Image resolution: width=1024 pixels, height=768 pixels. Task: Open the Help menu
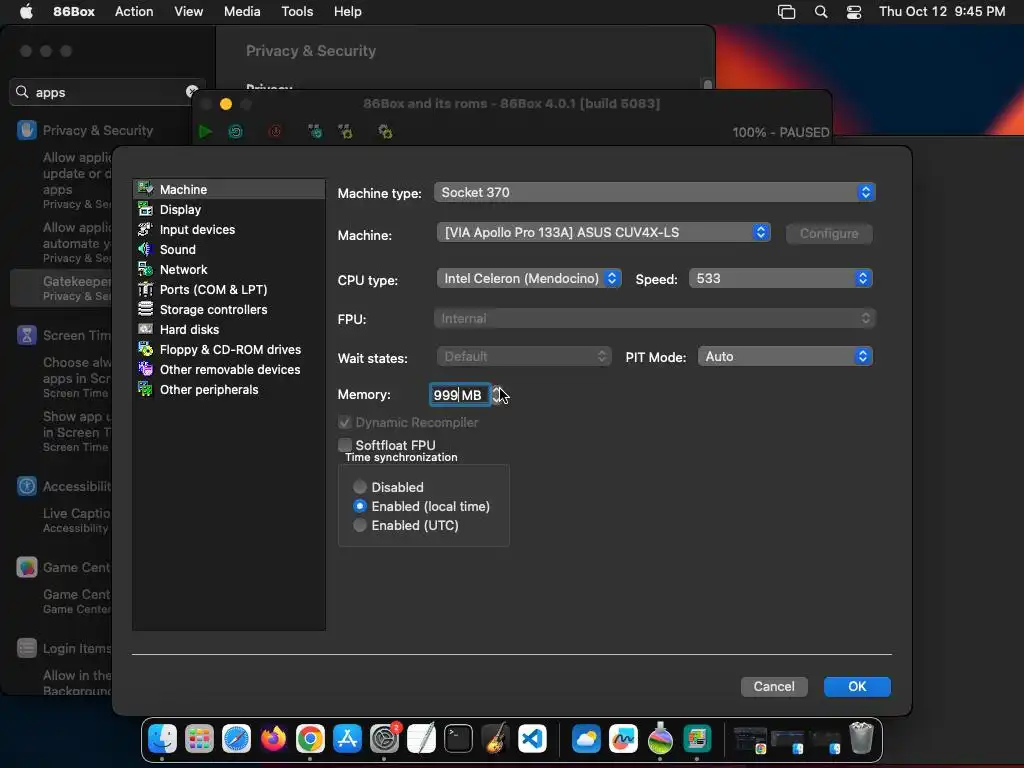tap(347, 11)
